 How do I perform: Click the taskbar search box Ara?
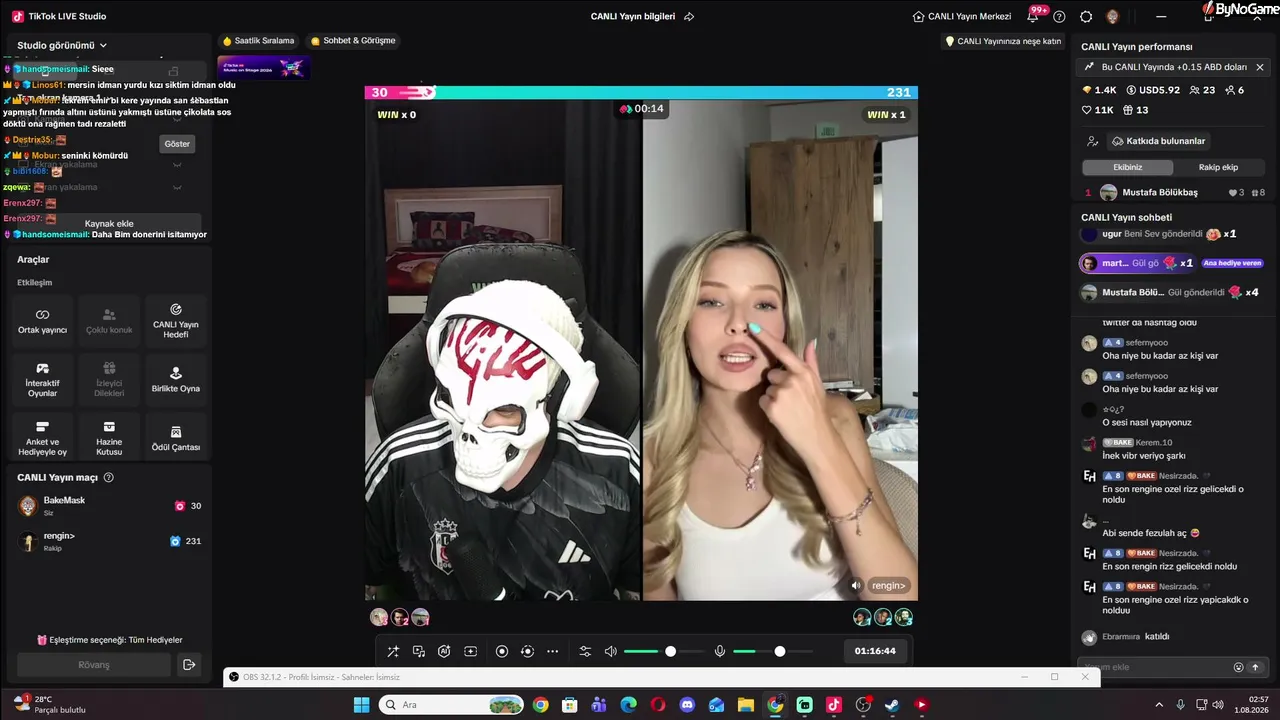point(452,705)
